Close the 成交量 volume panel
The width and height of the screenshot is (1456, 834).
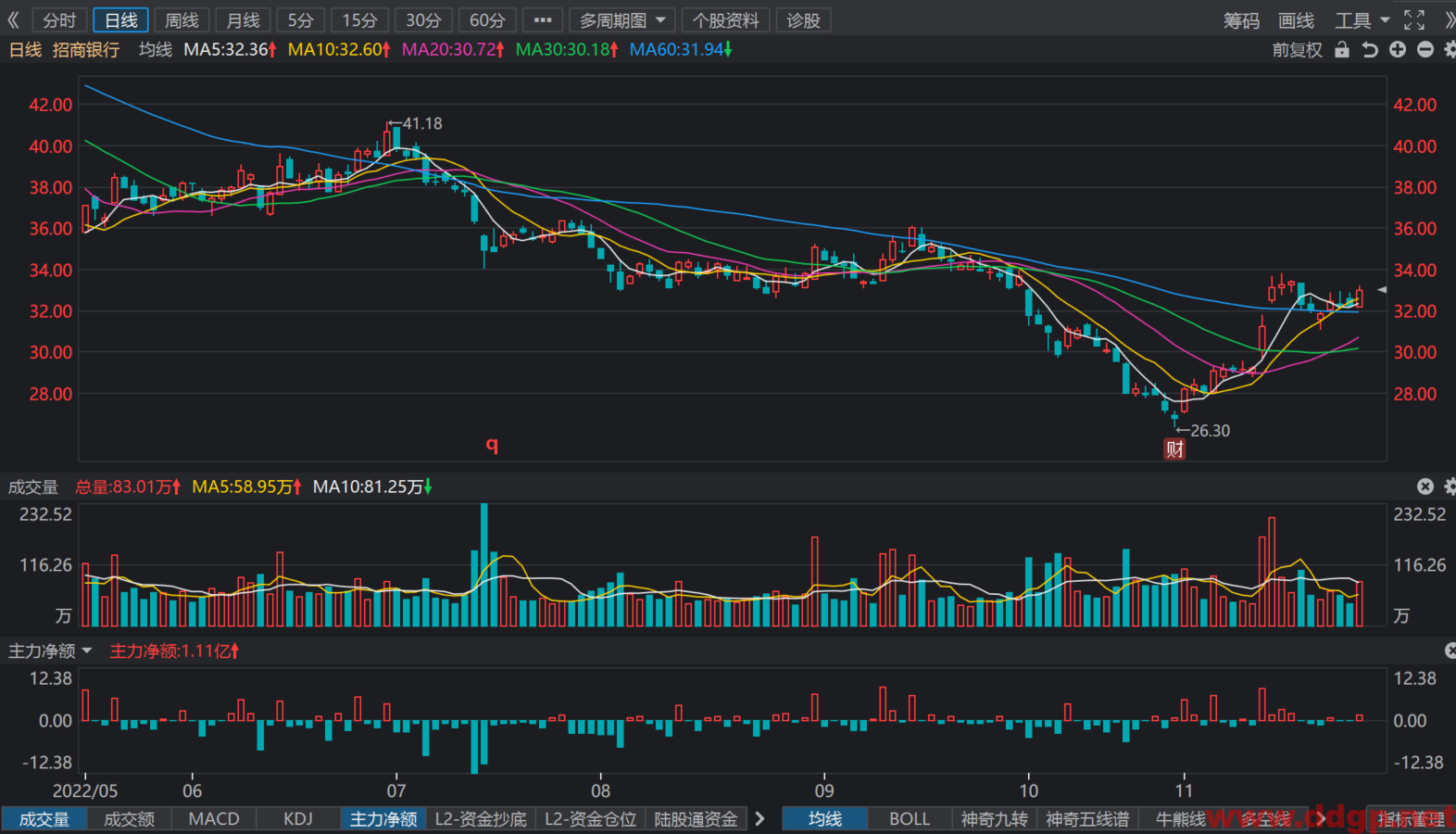click(x=1425, y=486)
